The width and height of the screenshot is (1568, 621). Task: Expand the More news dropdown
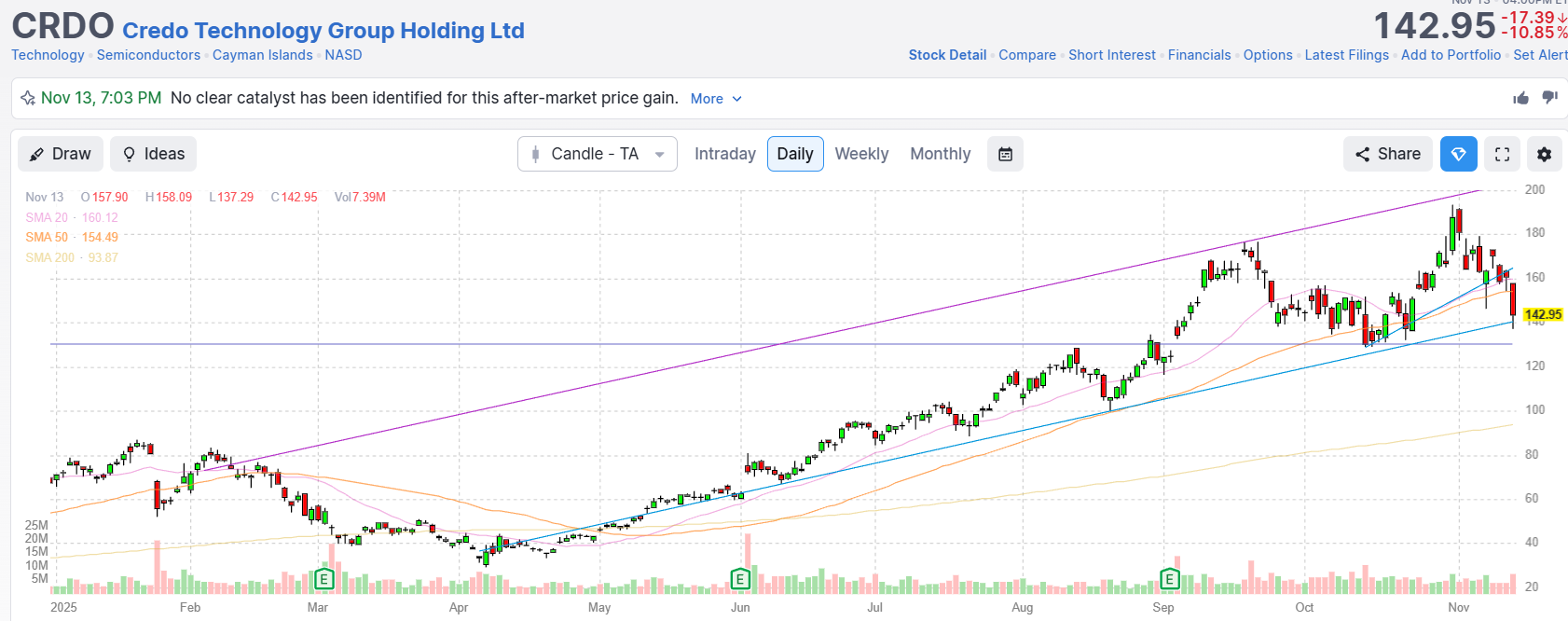(716, 99)
